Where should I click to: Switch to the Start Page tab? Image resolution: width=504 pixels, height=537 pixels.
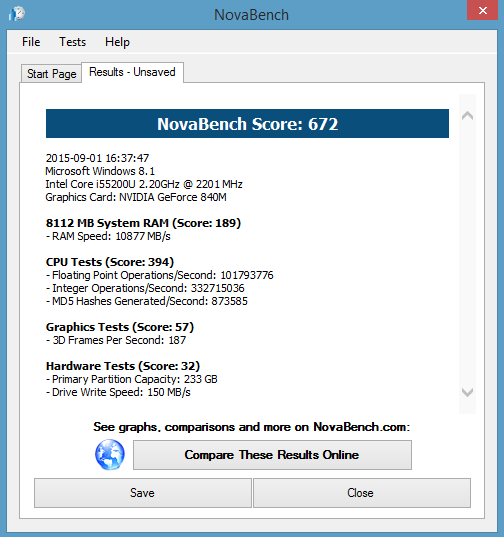tap(51, 74)
